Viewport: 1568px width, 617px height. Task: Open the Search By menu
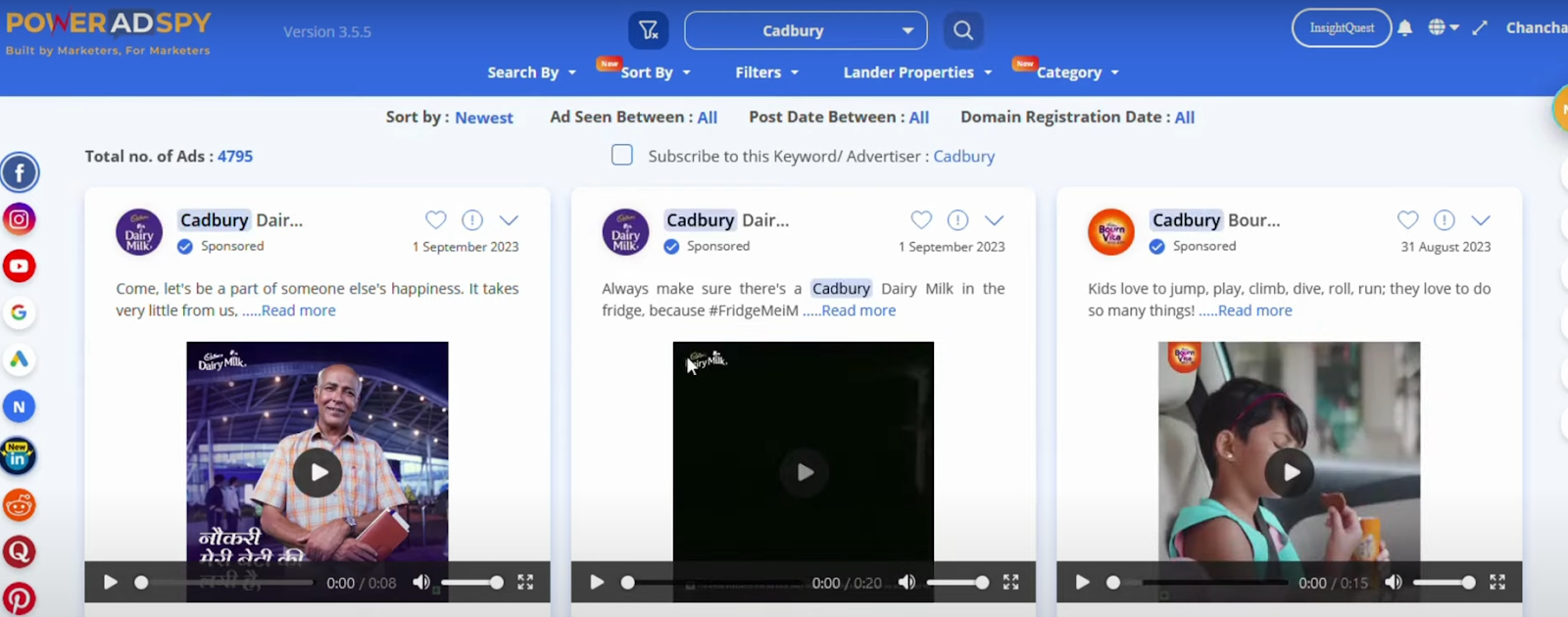pos(532,72)
